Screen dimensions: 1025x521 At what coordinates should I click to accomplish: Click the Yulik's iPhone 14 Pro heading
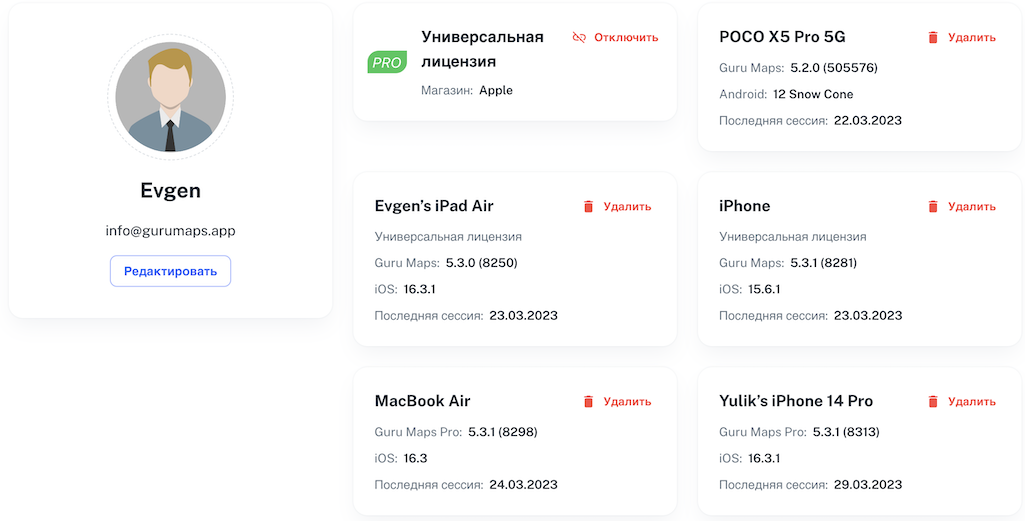point(796,401)
